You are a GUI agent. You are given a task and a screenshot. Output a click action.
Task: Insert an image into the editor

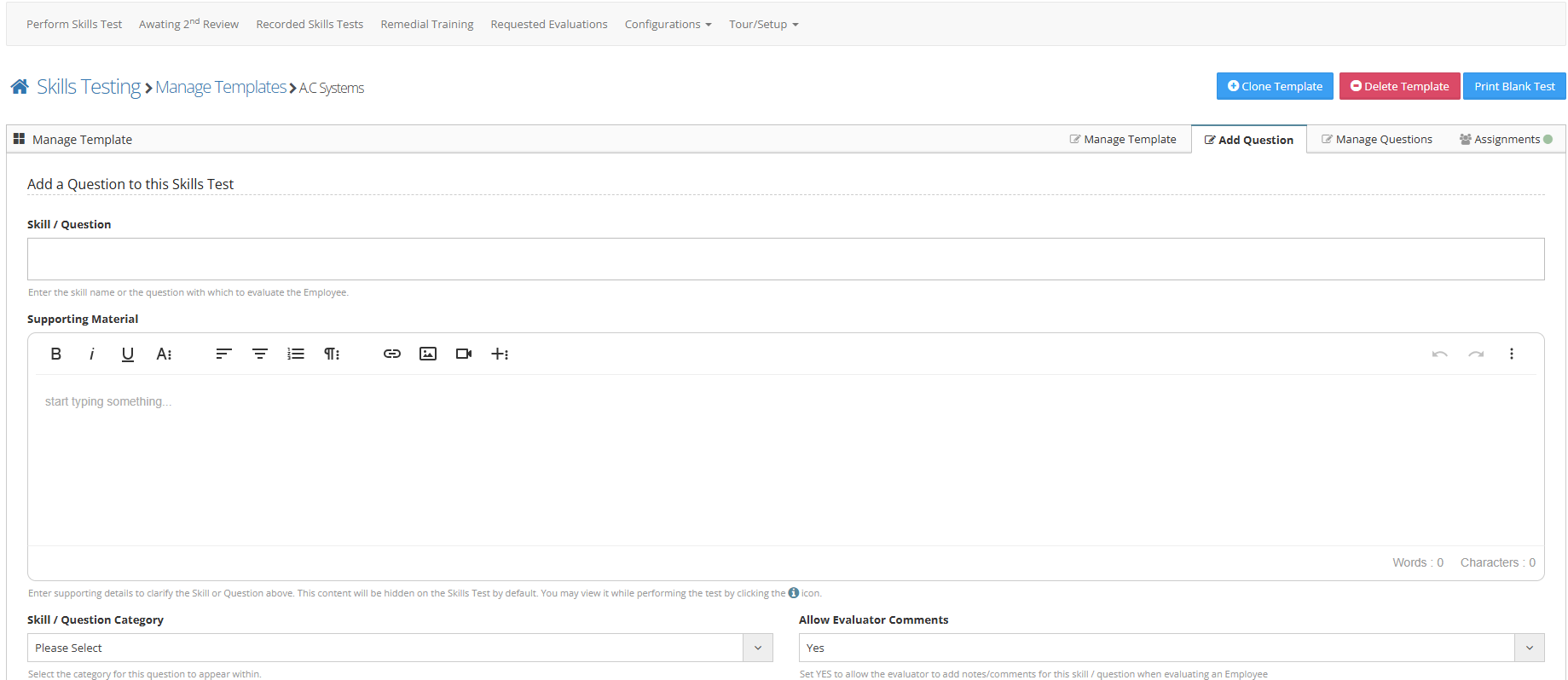[428, 354]
